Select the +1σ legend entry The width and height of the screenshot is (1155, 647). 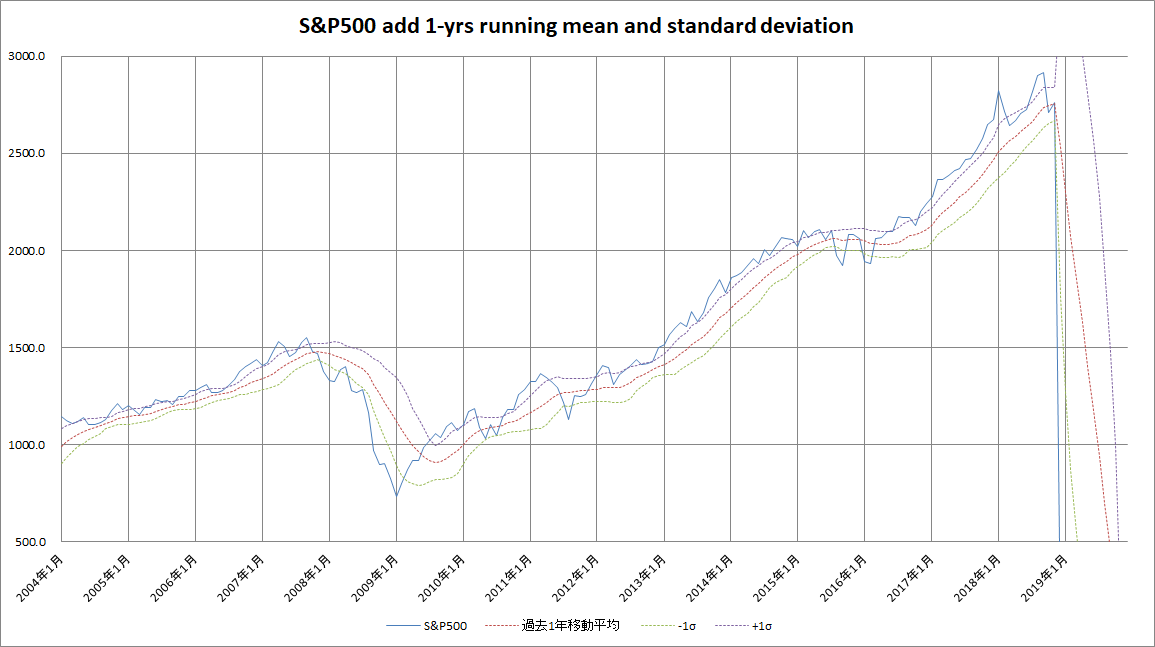pyautogui.click(x=743, y=626)
